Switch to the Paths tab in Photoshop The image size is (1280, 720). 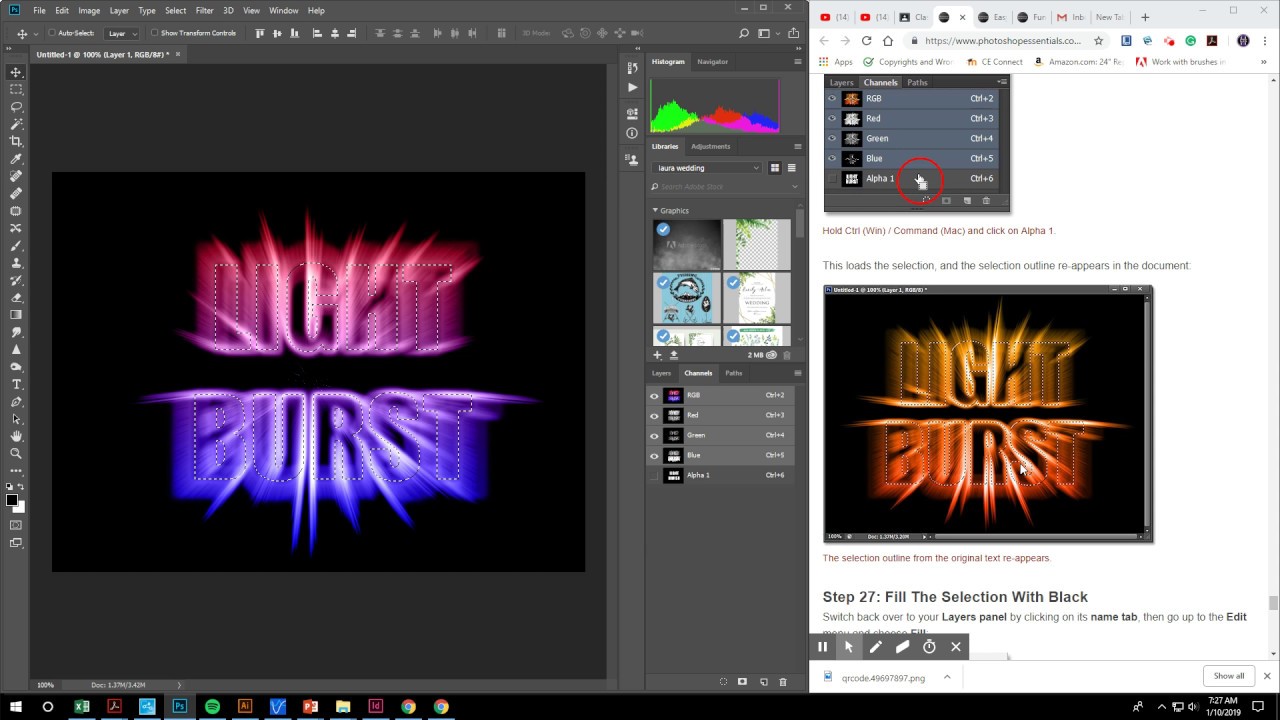coord(734,373)
